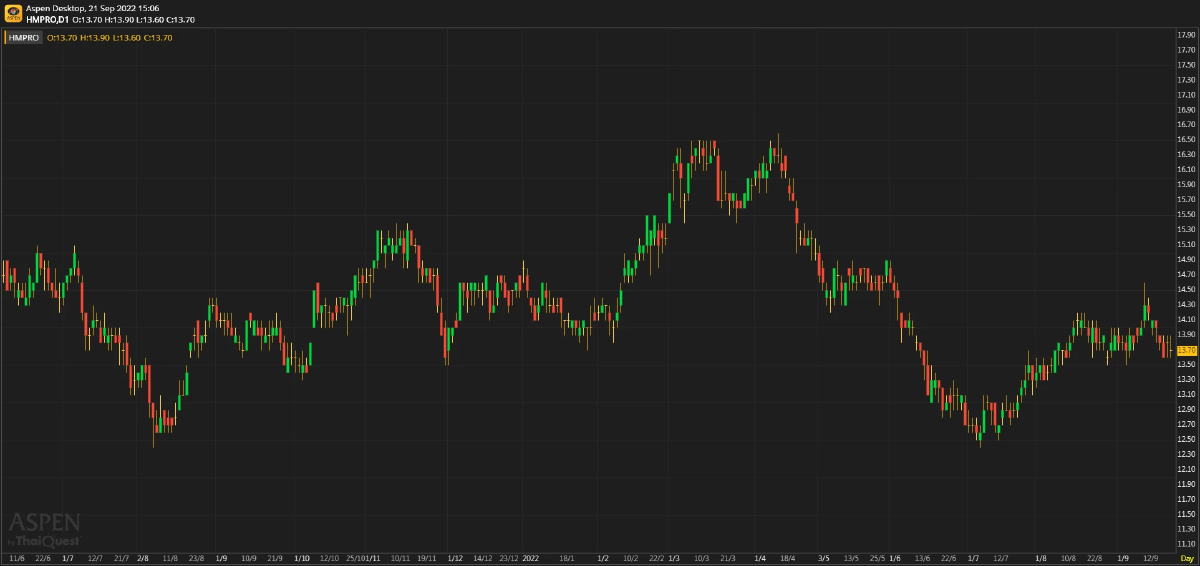Click the HMPRO,D1 chart title text
The width and height of the screenshot is (1200, 566).
48,19
